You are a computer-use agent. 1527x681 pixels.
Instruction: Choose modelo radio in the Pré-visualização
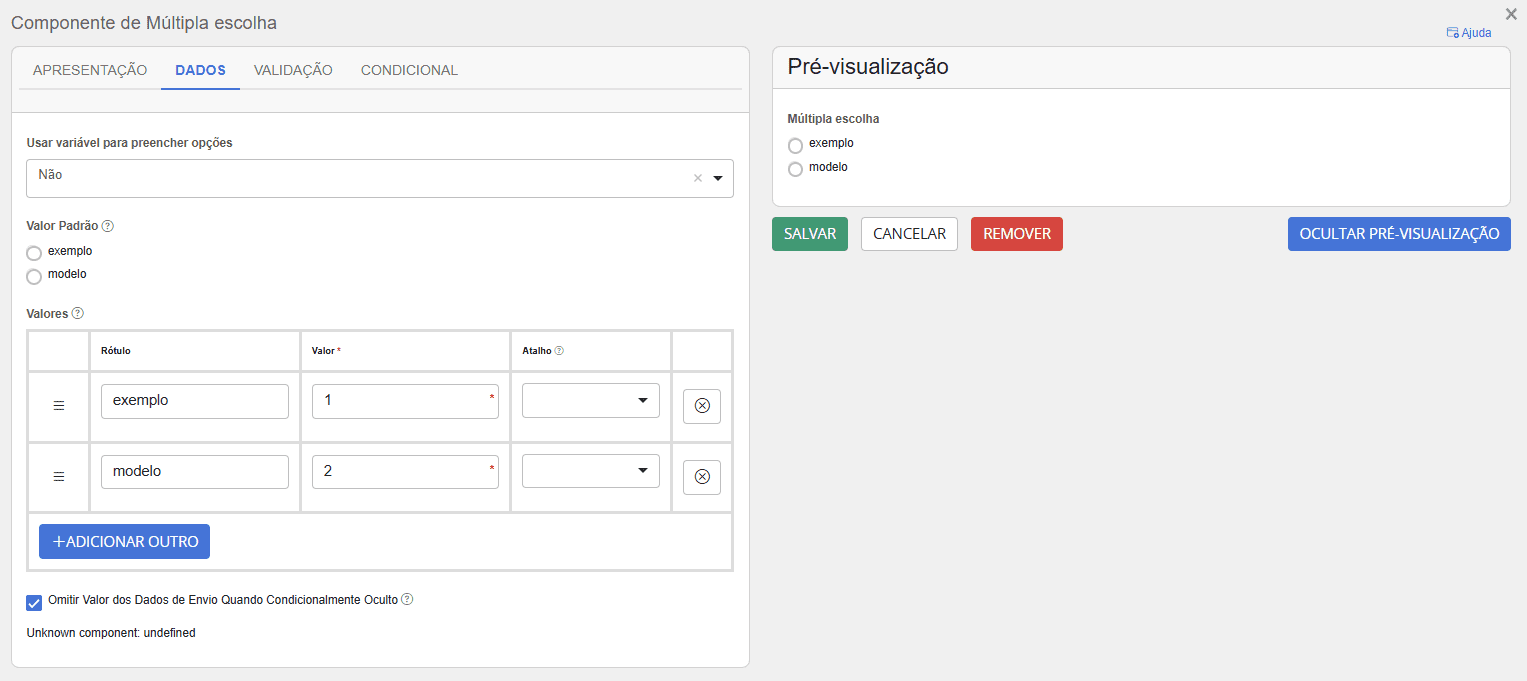tap(796, 169)
